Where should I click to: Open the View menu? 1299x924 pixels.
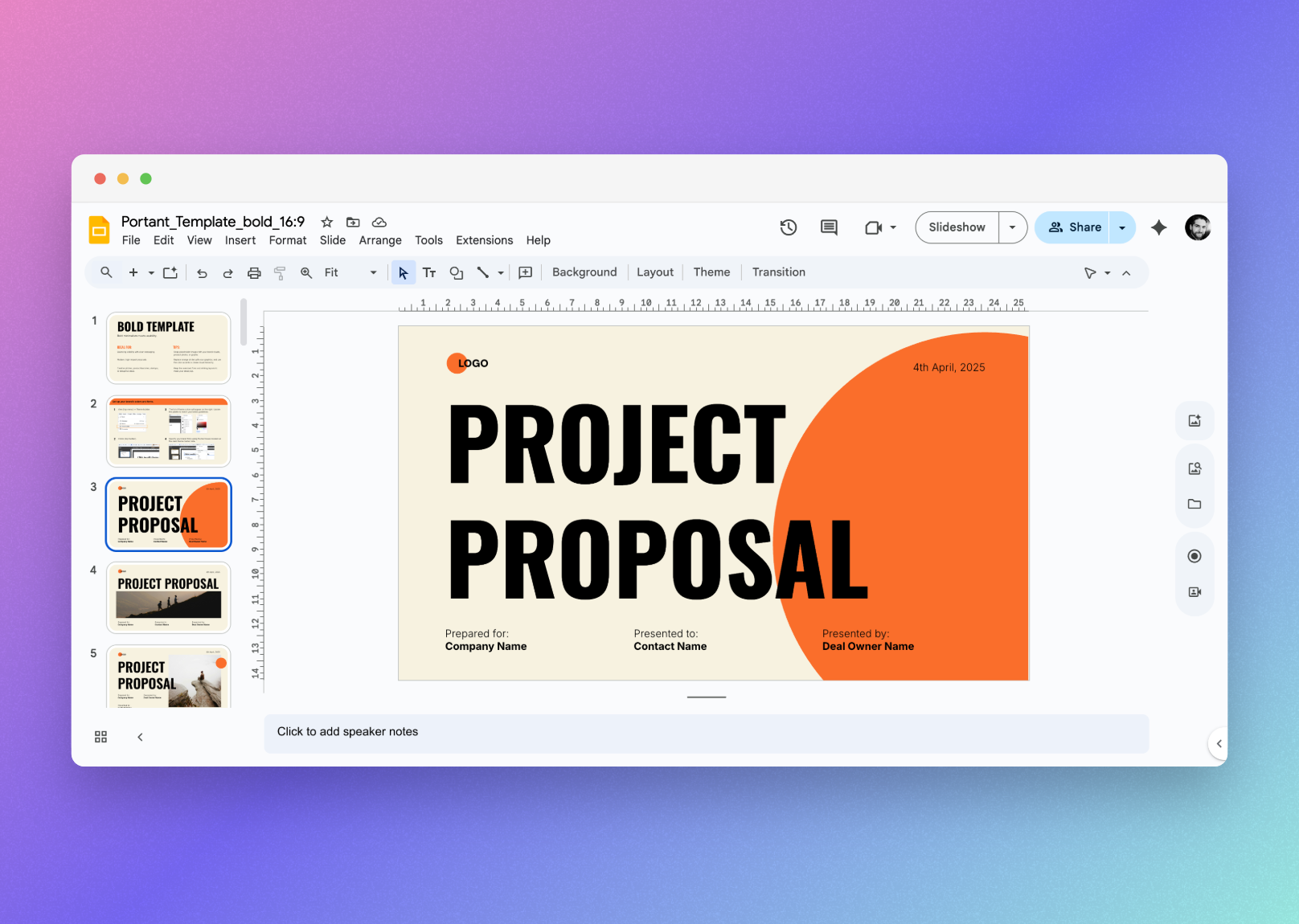(199, 240)
